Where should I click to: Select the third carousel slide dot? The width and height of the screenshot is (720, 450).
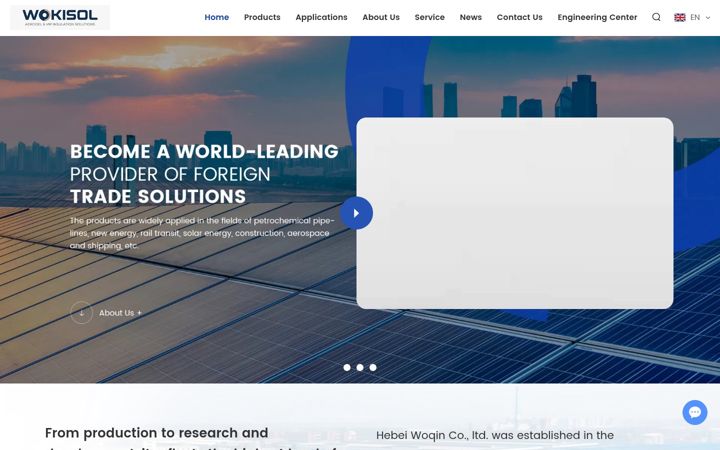pos(373,367)
